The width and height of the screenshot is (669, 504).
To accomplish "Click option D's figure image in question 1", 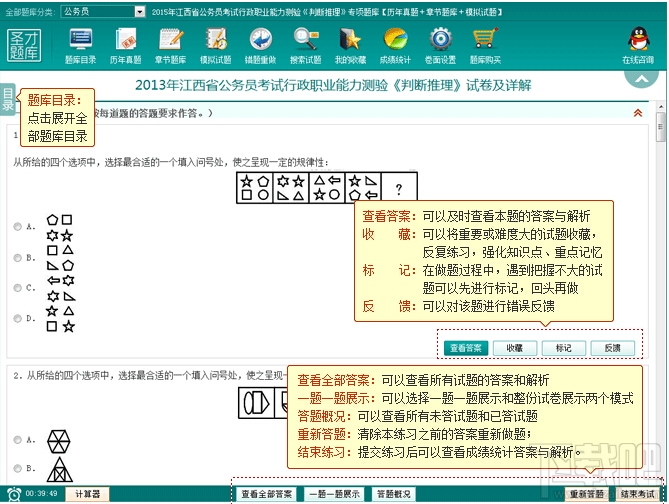I will (x=61, y=319).
